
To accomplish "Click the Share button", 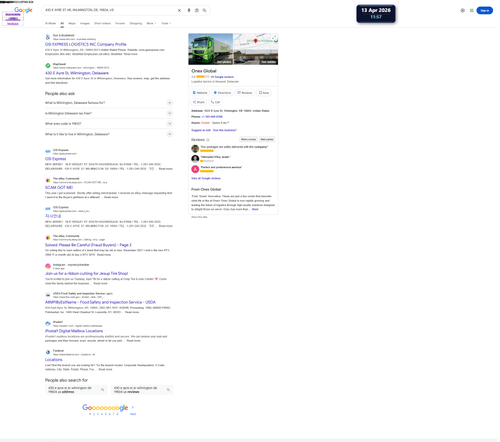I will [199, 102].
